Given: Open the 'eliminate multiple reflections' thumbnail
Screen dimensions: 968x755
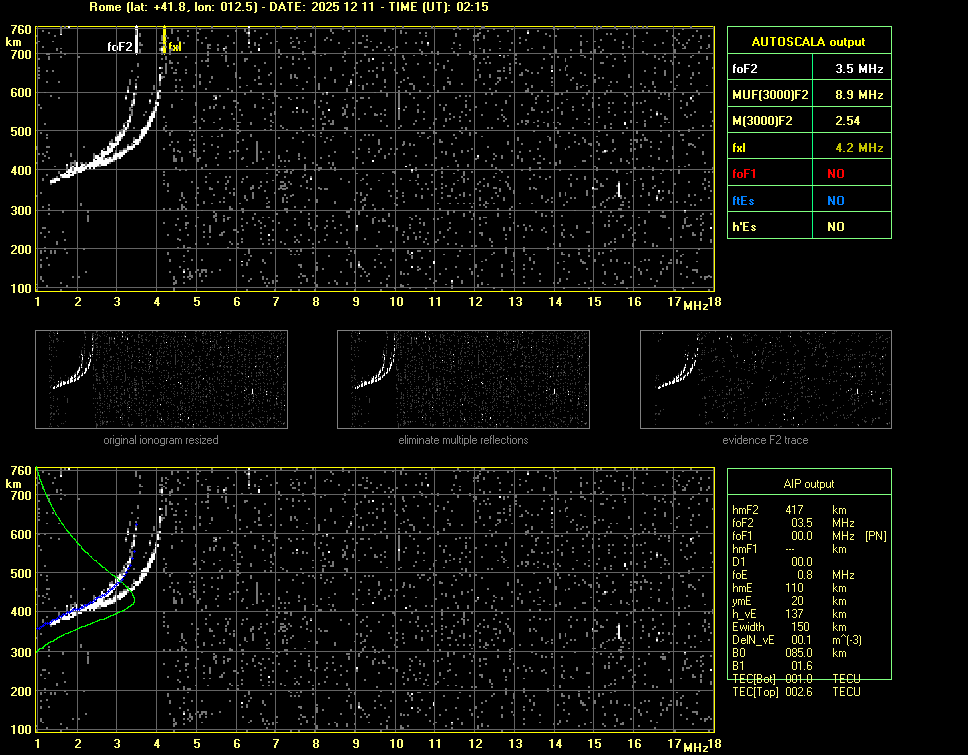Looking at the screenshot, I should [x=463, y=380].
